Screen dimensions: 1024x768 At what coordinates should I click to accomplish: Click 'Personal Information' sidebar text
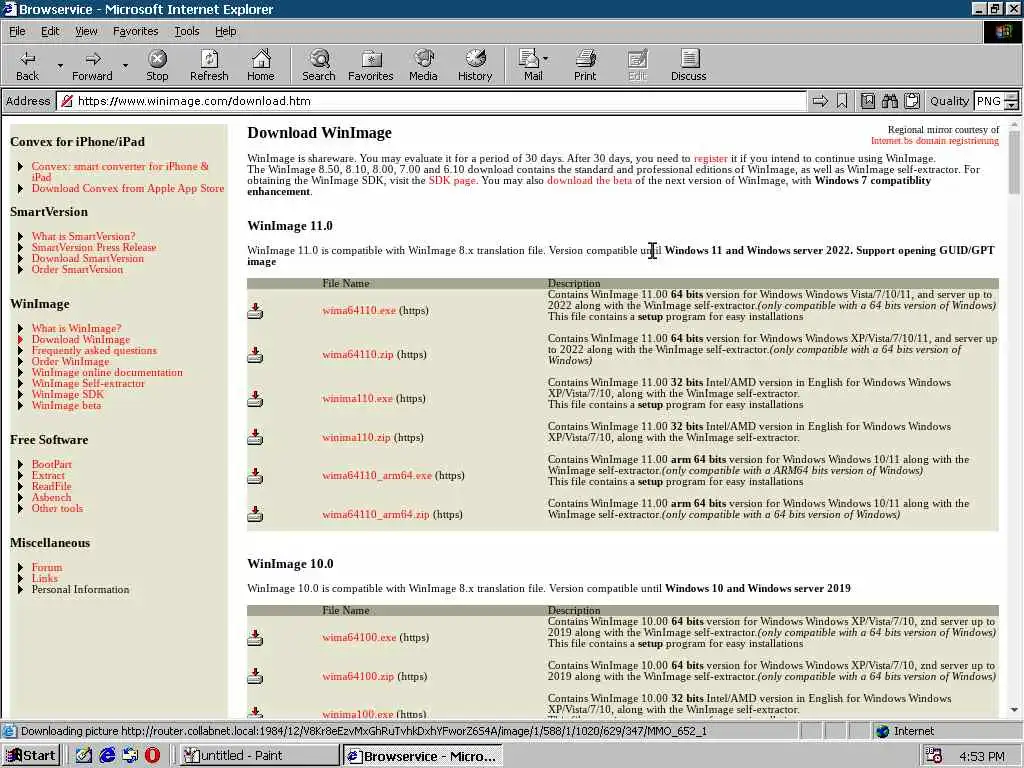coord(80,589)
